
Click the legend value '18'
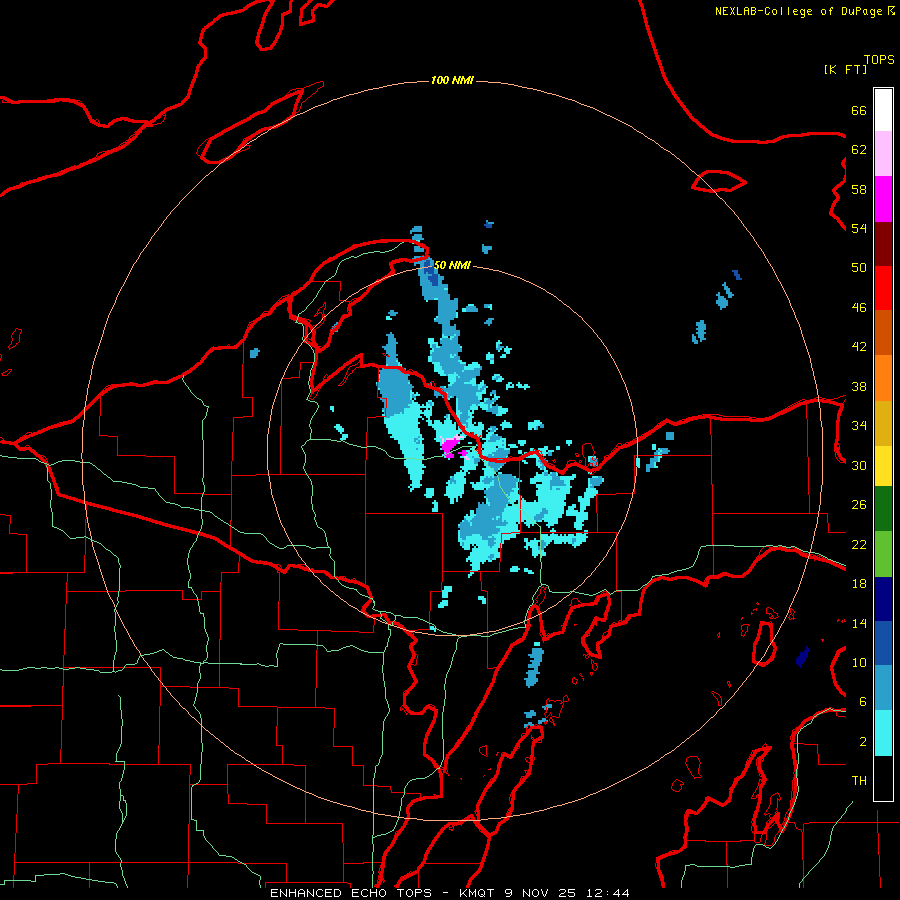859,584
